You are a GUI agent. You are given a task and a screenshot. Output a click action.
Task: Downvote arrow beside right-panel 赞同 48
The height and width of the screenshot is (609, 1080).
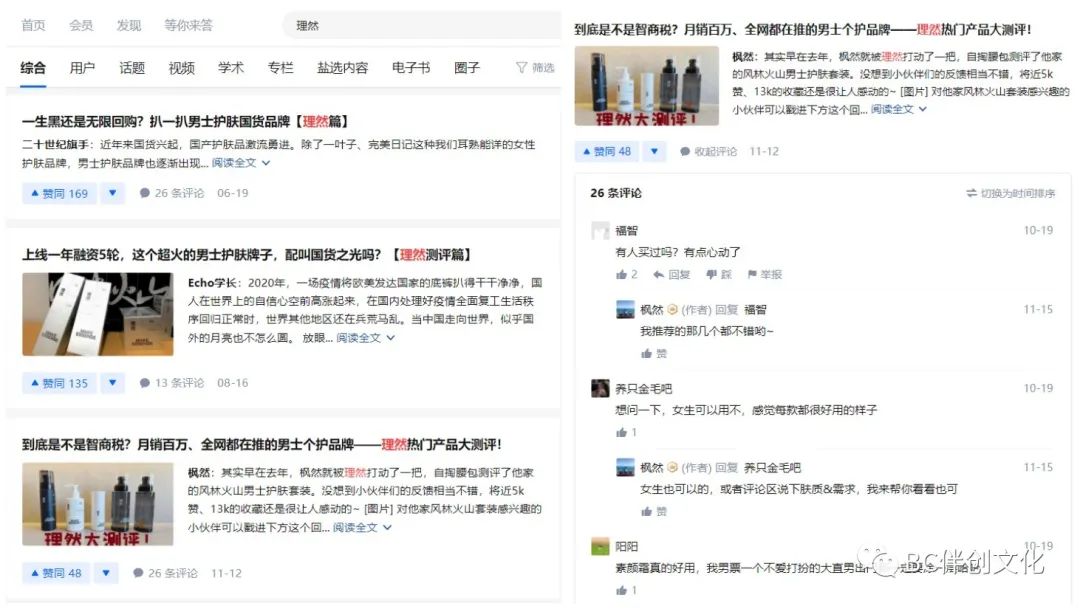click(x=654, y=152)
